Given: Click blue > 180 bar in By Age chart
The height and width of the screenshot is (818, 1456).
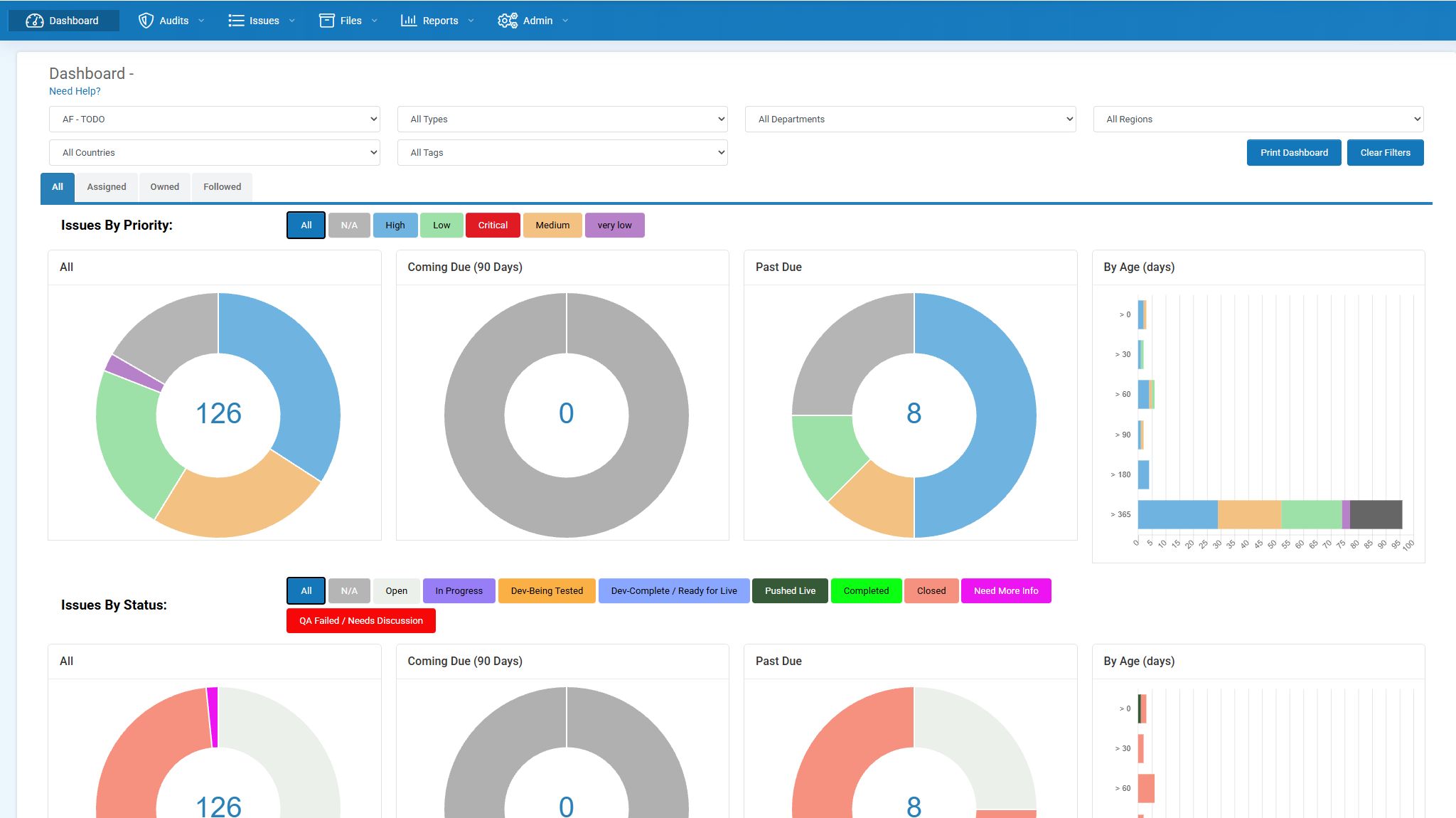Looking at the screenshot, I should tap(1143, 474).
